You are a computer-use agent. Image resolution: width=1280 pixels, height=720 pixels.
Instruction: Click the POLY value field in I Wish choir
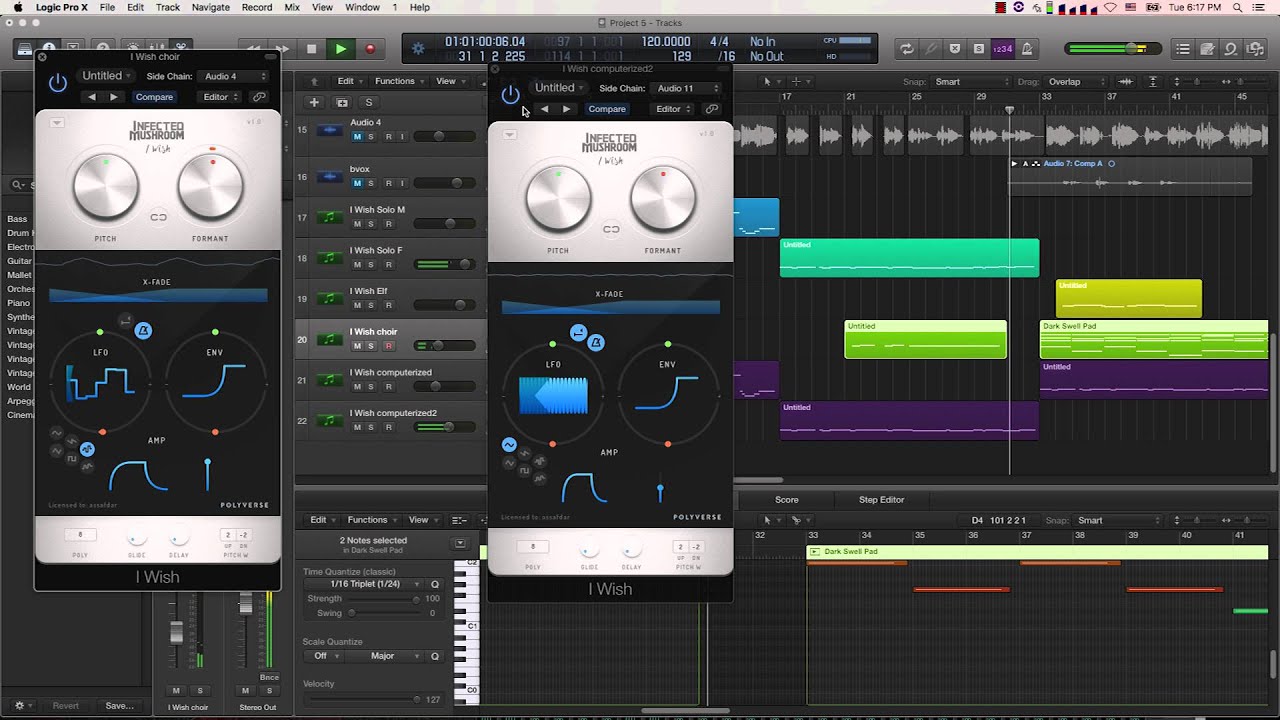80,535
